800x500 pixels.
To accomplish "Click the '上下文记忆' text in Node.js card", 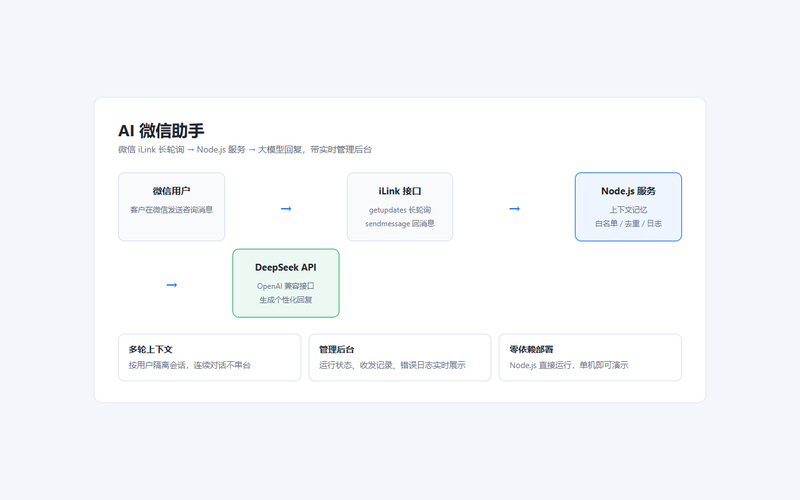I will (x=629, y=210).
